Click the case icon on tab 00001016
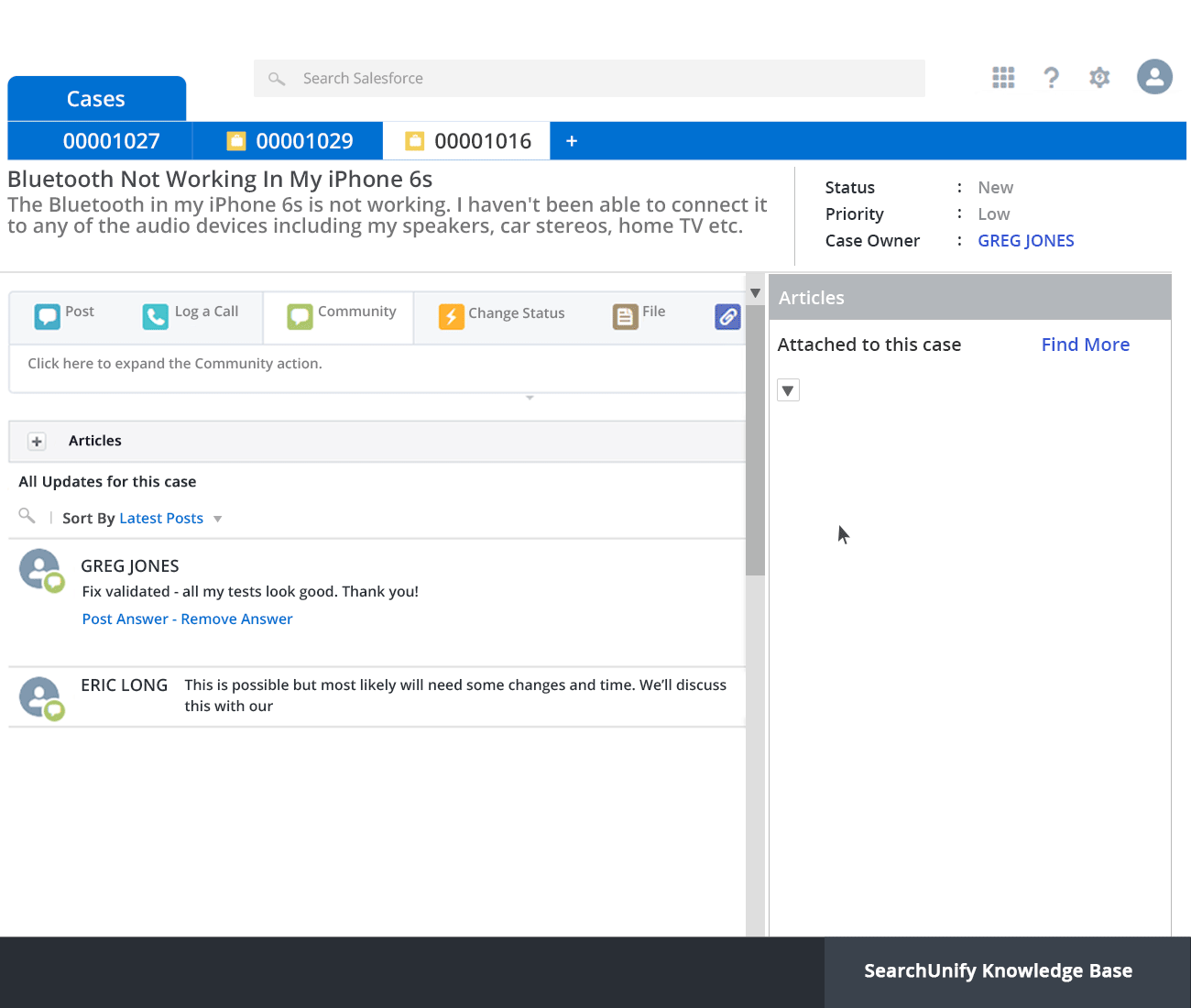The image size is (1191, 1008). point(415,141)
